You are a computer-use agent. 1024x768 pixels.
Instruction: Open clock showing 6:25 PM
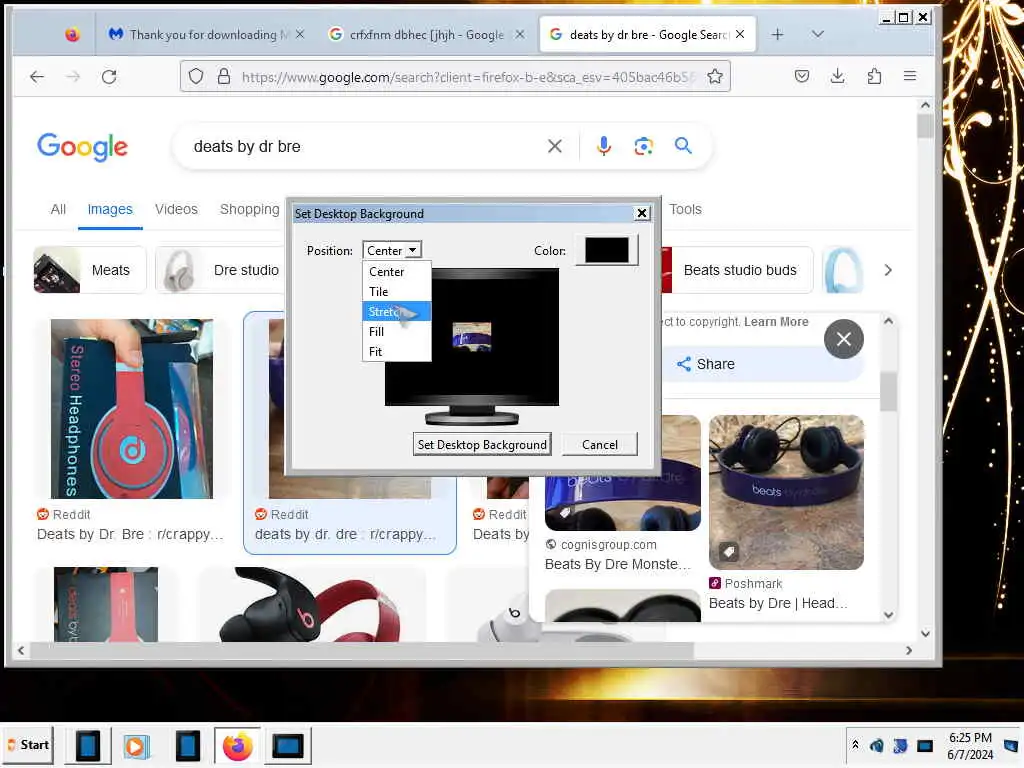point(970,746)
